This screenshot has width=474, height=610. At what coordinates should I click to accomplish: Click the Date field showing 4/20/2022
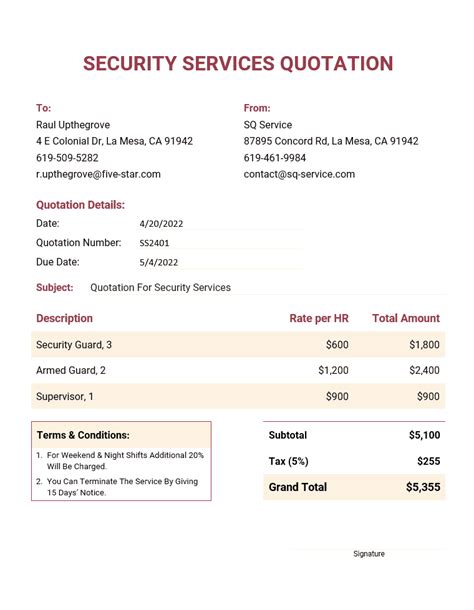221,224
